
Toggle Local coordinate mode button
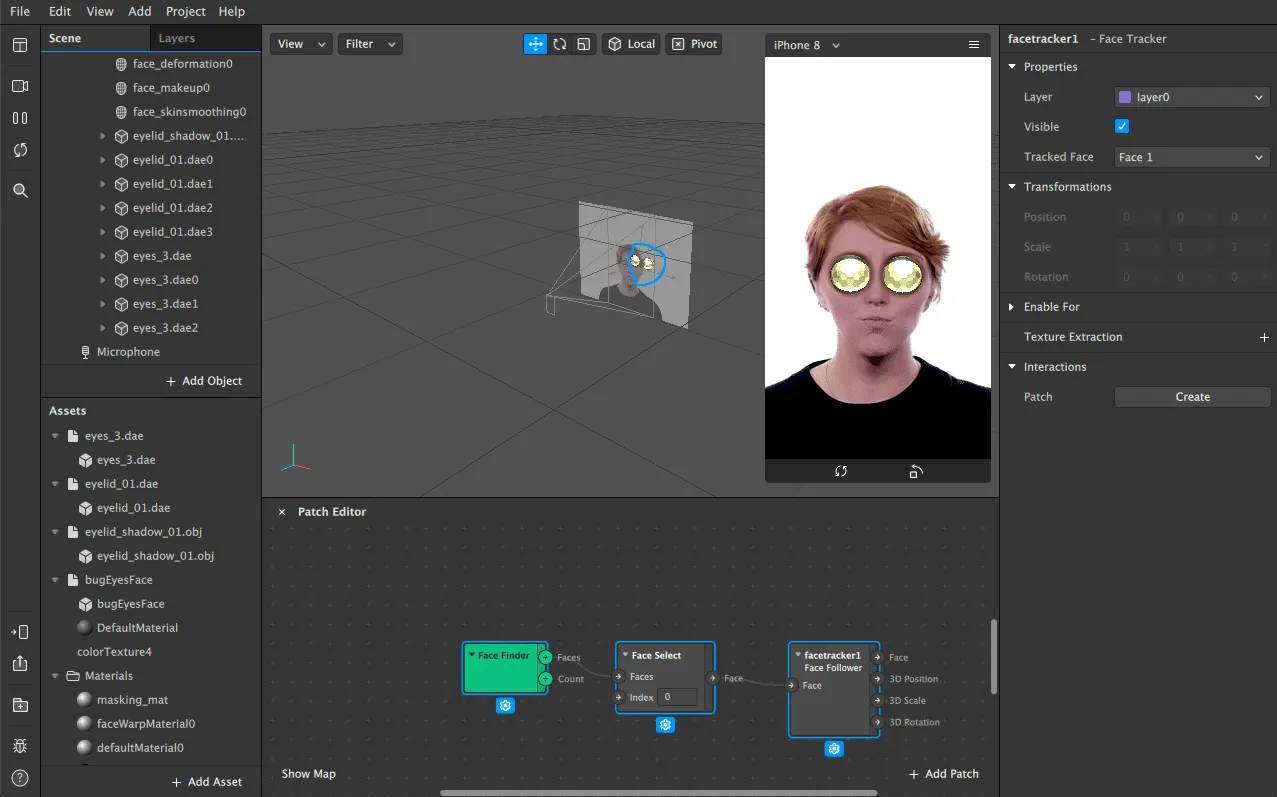tap(631, 44)
